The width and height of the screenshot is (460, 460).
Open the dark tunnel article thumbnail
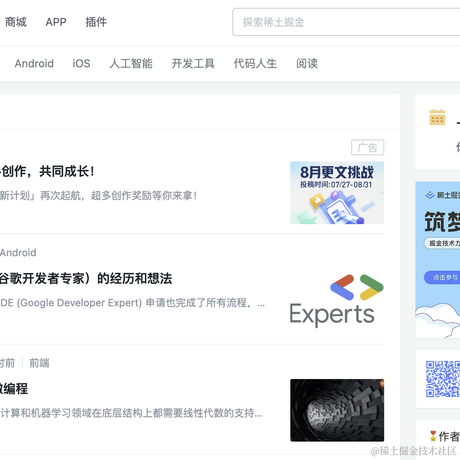pyautogui.click(x=337, y=410)
